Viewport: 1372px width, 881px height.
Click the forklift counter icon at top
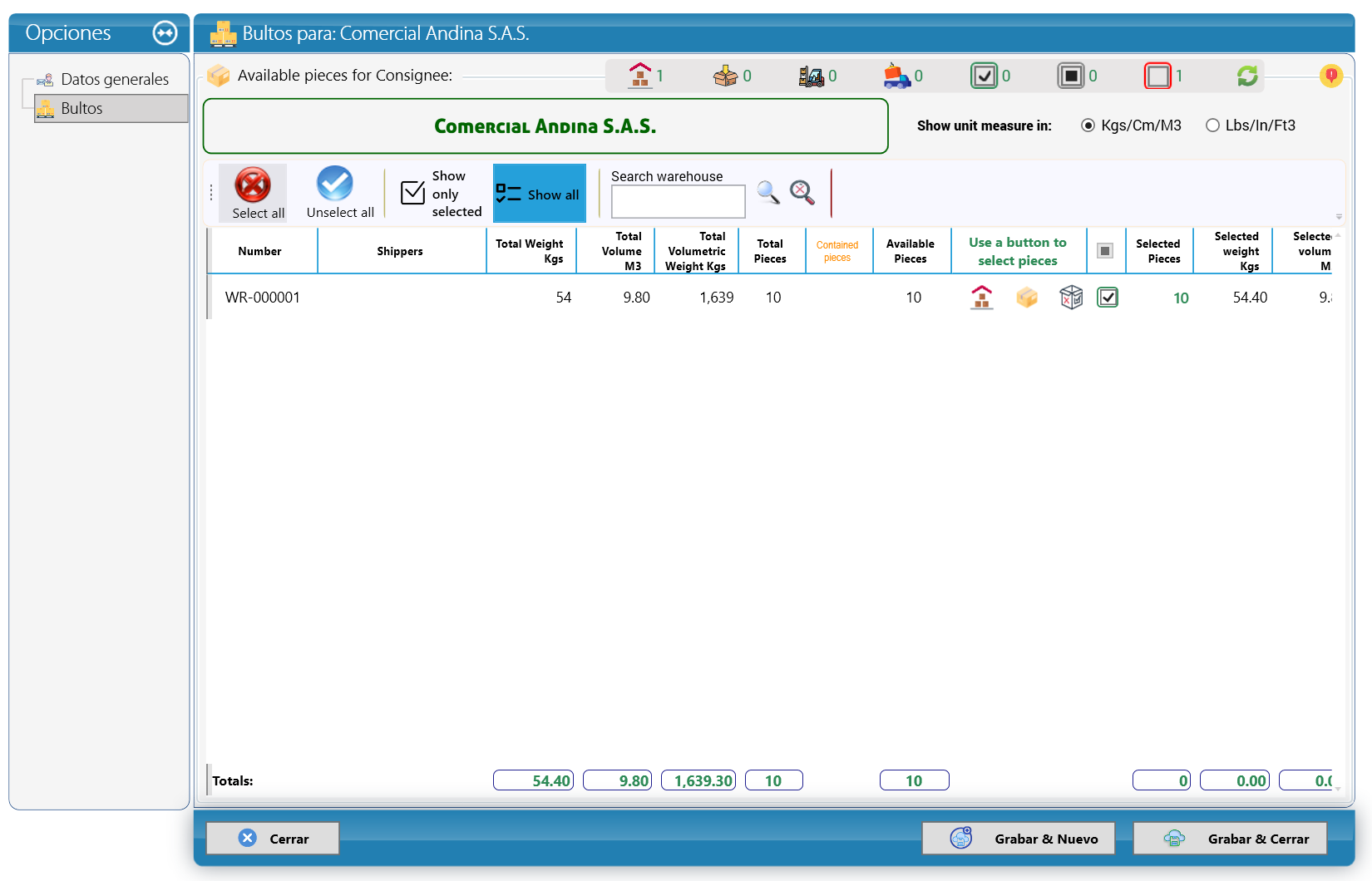click(x=811, y=76)
